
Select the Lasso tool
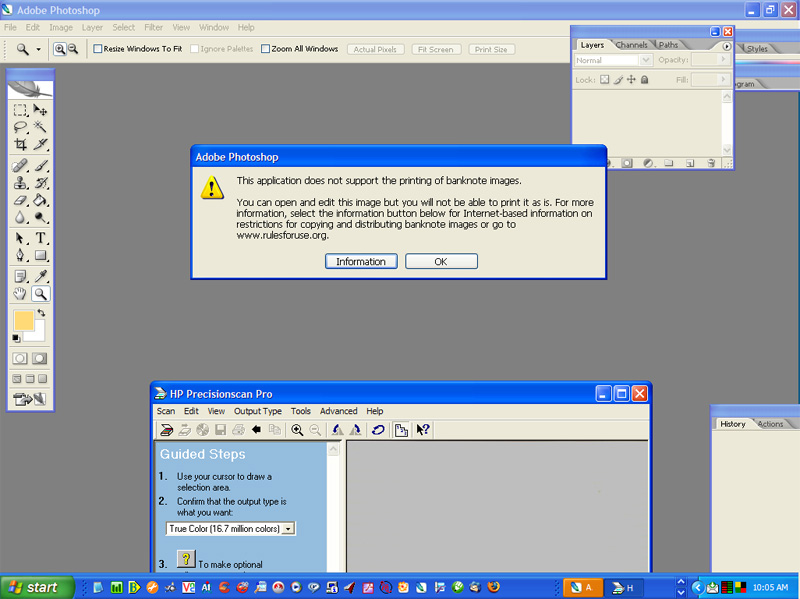[x=20, y=127]
